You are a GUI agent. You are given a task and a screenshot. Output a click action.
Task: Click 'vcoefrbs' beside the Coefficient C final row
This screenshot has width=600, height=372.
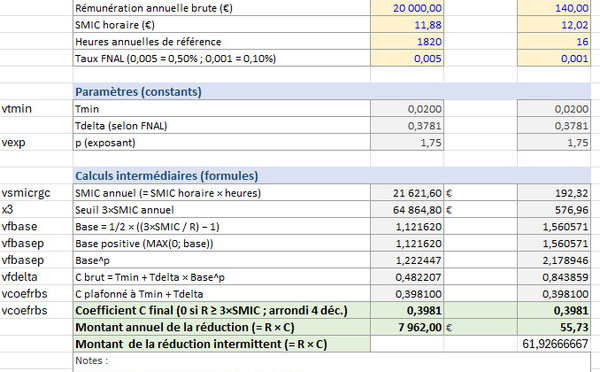[36, 310]
